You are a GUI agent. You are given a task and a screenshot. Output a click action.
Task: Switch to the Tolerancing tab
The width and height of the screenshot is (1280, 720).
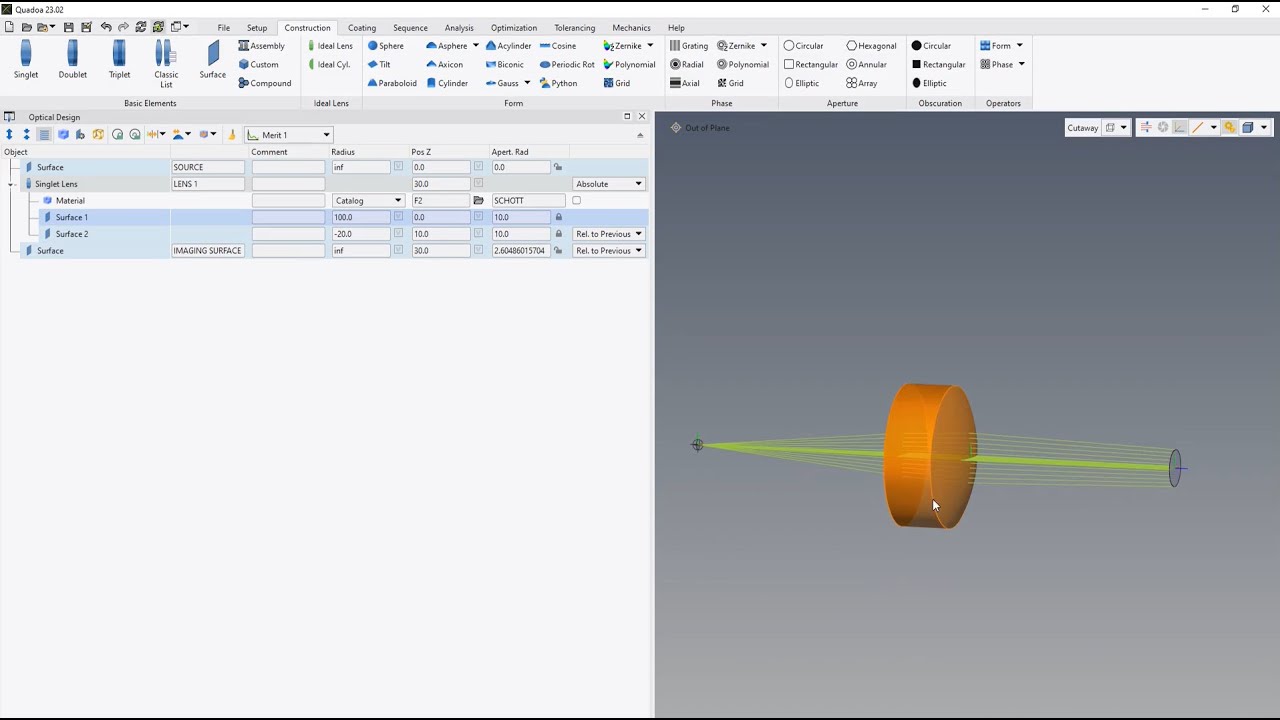(x=574, y=28)
